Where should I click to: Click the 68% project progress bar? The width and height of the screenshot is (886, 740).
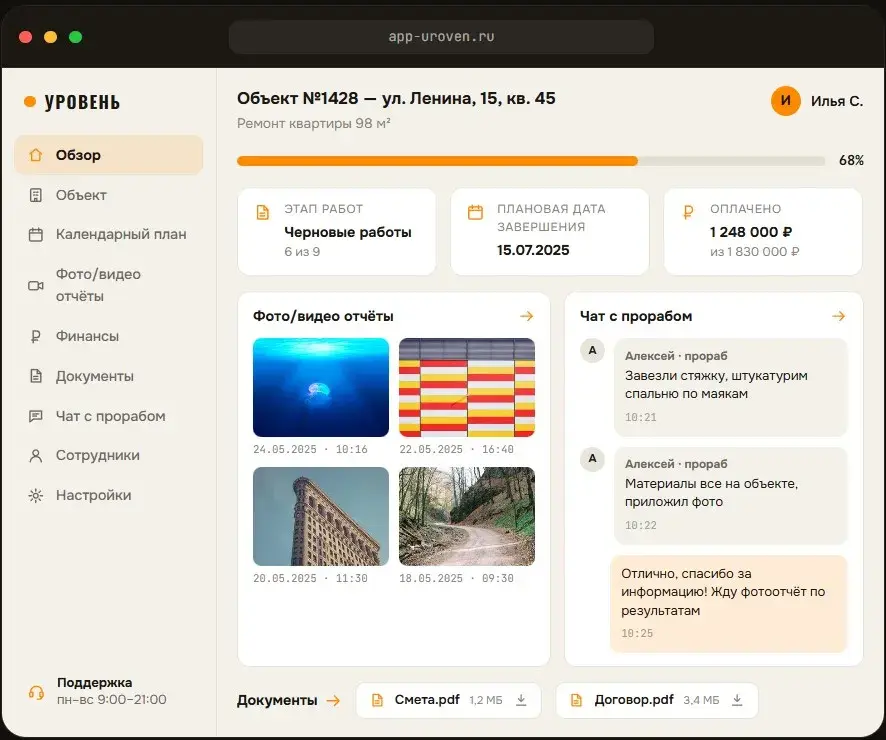pos(531,161)
